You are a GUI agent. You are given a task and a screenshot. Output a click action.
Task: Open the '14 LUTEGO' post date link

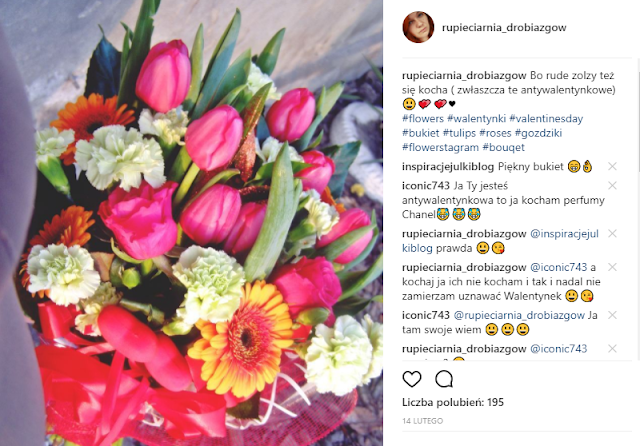tap(422, 421)
